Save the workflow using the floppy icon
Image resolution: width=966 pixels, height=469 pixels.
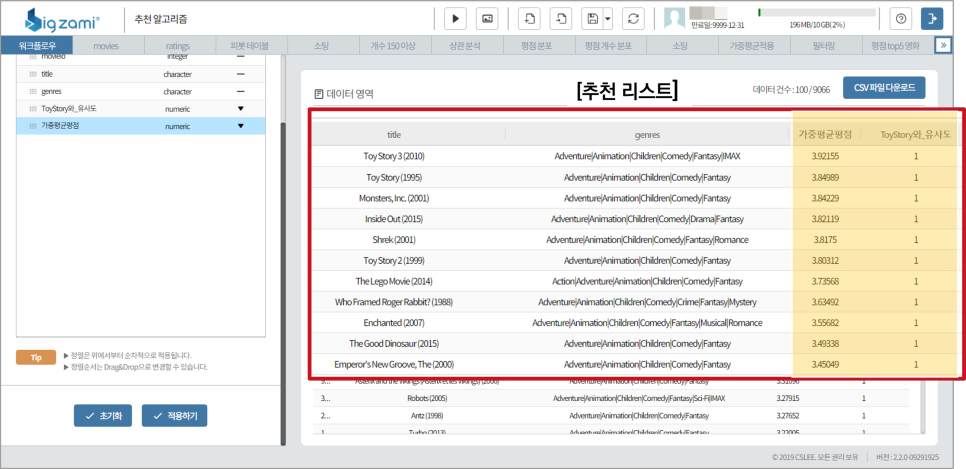pyautogui.click(x=593, y=19)
